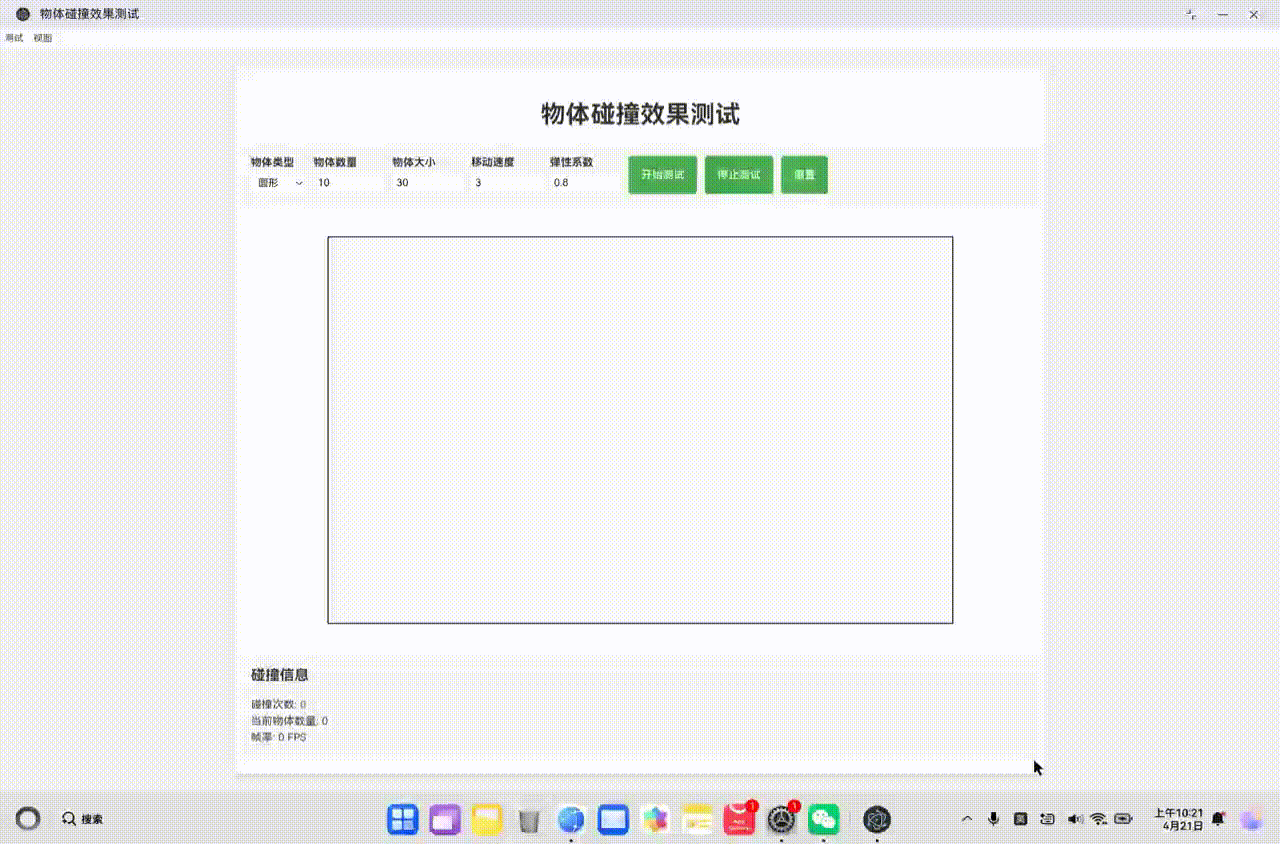Click the 弹性系数 elasticity input field
This screenshot has height=844, width=1280.
pyautogui.click(x=584, y=183)
